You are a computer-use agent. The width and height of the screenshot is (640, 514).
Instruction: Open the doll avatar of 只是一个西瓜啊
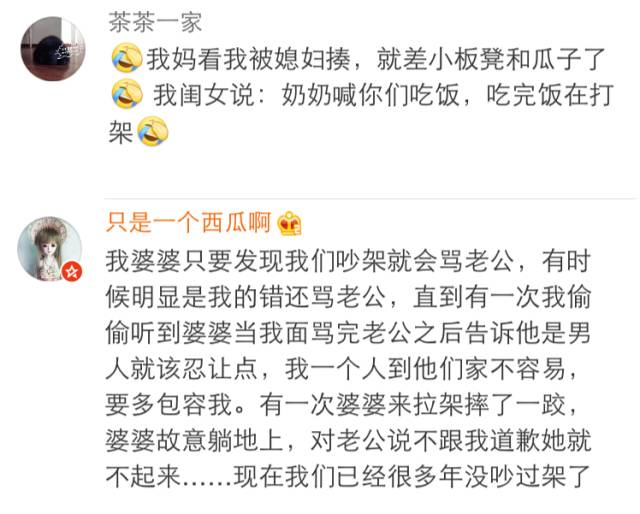point(50,249)
